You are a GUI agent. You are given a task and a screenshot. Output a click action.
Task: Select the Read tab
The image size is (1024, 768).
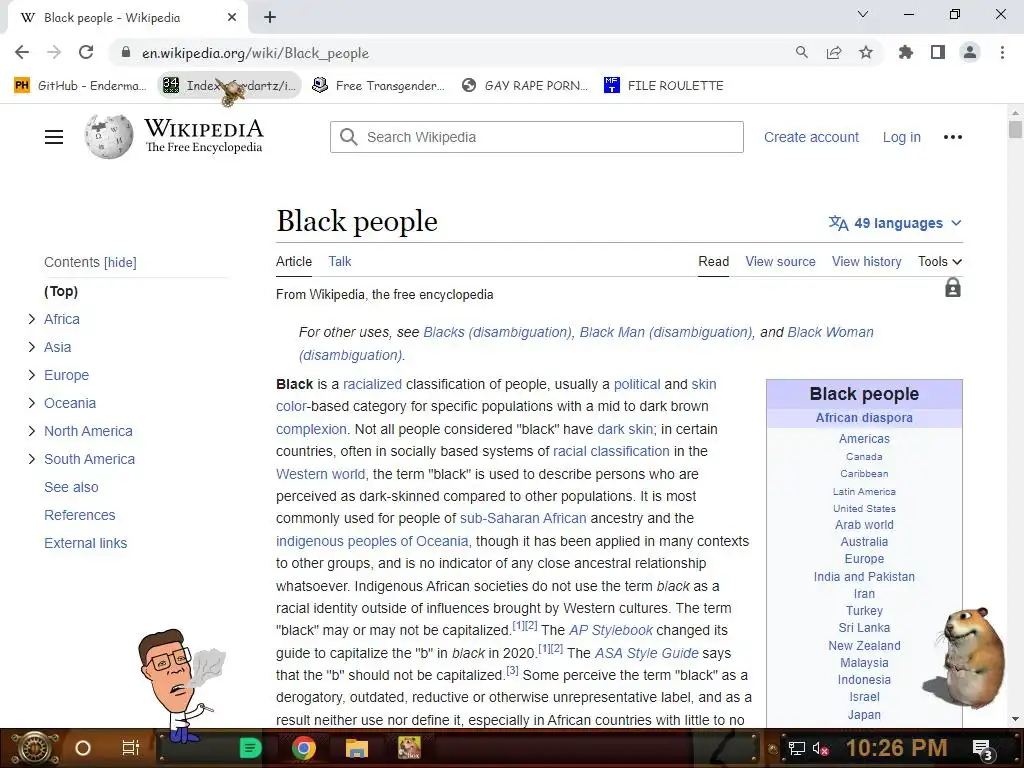[713, 261]
